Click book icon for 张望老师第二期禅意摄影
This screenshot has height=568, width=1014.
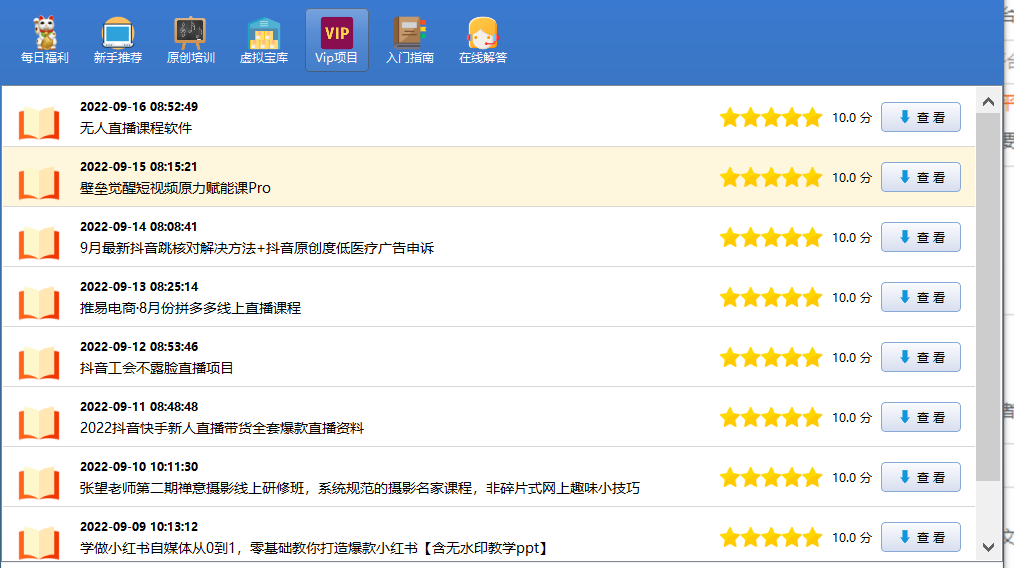tap(39, 483)
